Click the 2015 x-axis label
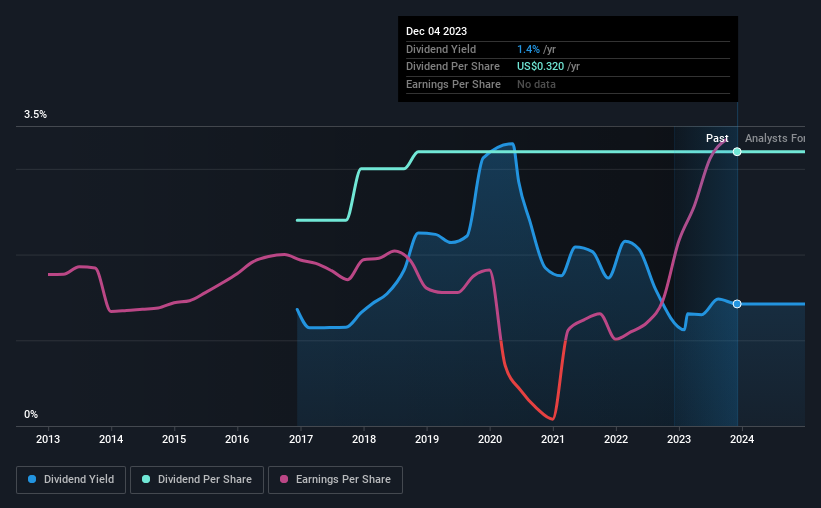The image size is (821, 508). point(174,439)
